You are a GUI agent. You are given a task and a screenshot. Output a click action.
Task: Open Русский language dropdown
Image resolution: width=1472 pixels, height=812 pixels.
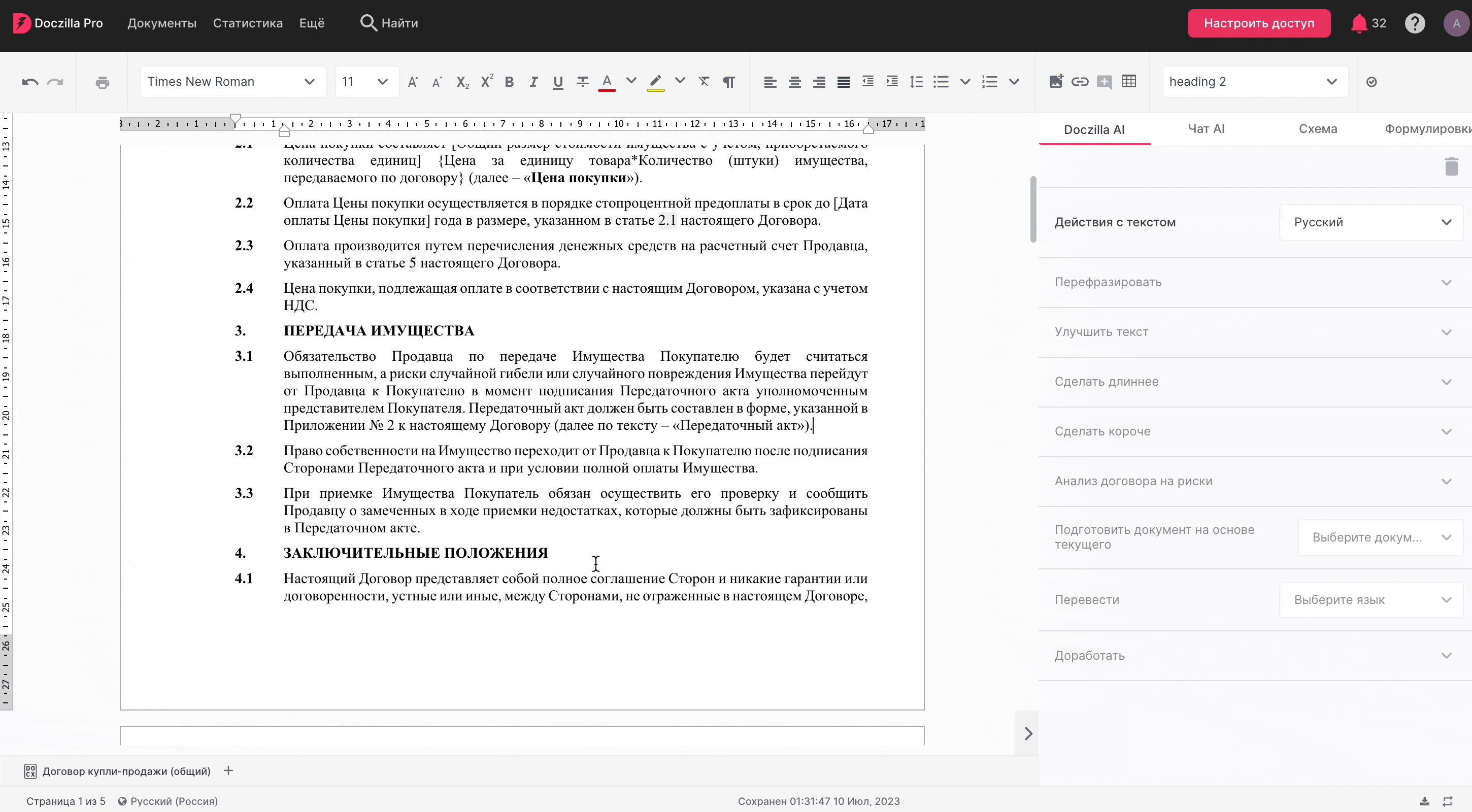pyautogui.click(x=1371, y=222)
